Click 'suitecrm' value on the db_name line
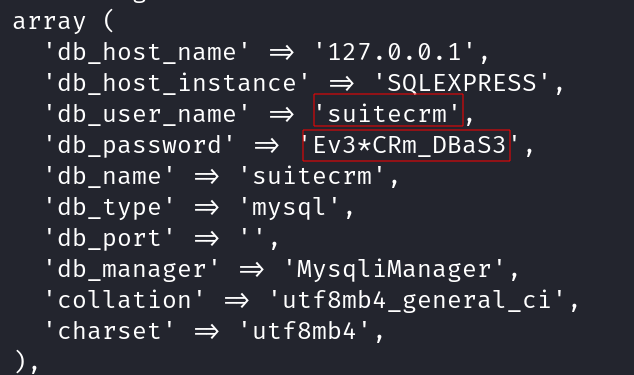Viewport: 634px width, 375px height. click(312, 176)
